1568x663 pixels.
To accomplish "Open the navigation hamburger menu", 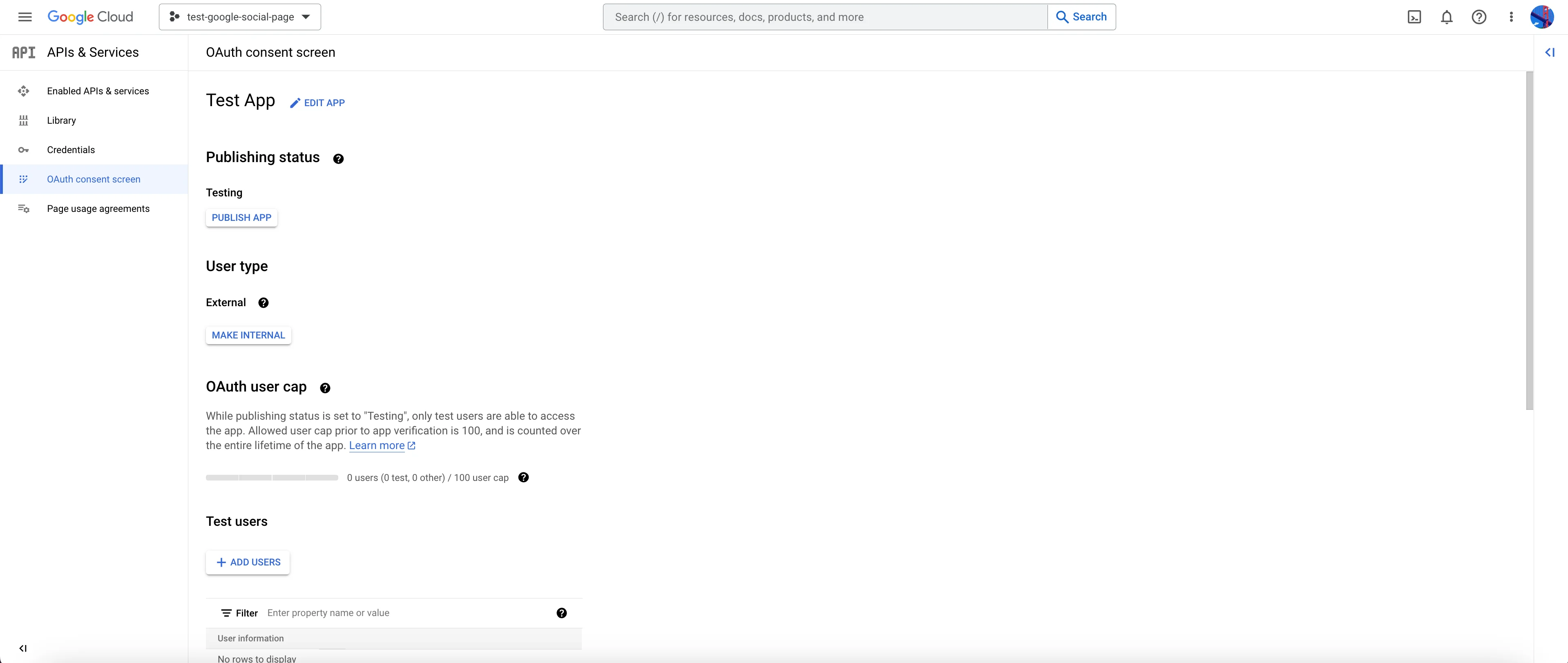I will click(25, 16).
